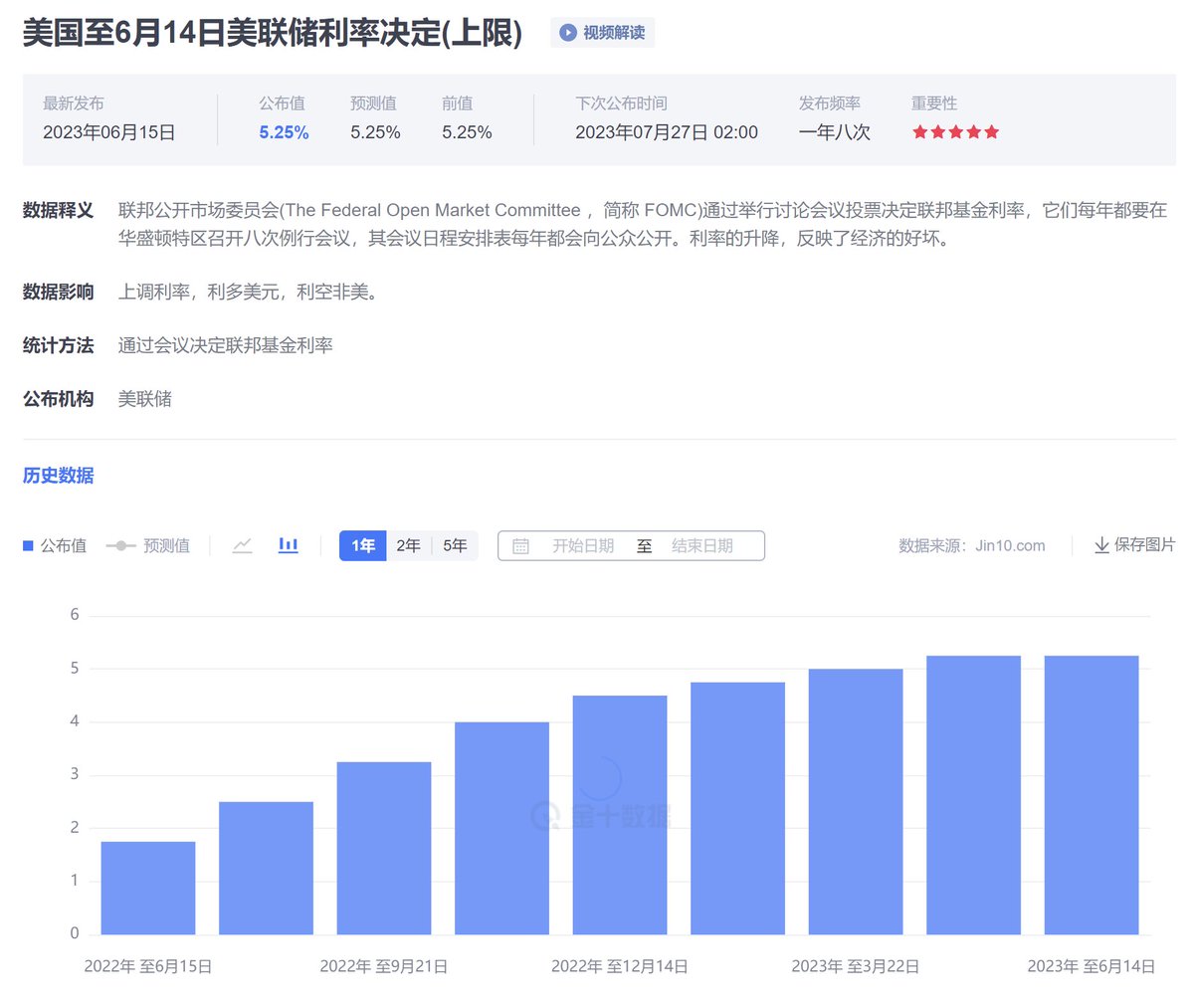The height and width of the screenshot is (1008, 1194).
Task: Click the latest release date 2023年06月15日
Action: point(109,132)
